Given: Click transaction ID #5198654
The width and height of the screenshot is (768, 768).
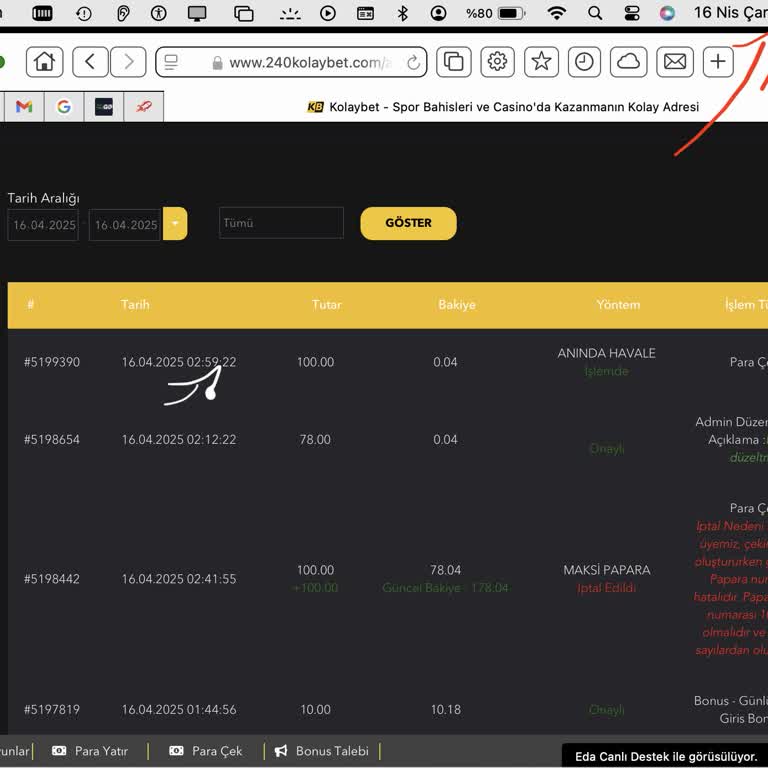Looking at the screenshot, I should (x=52, y=439).
